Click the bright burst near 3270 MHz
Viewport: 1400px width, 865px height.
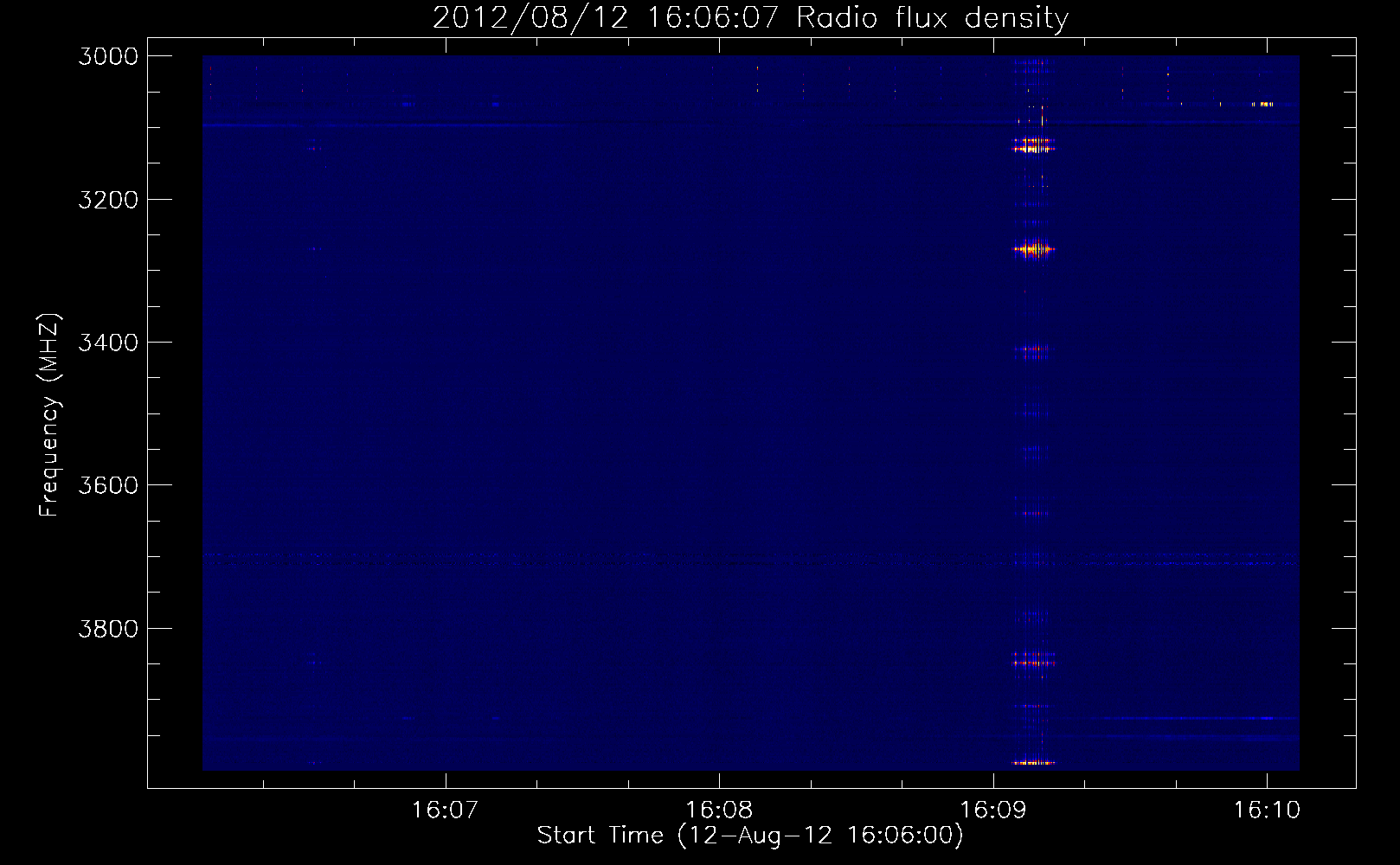1033,250
